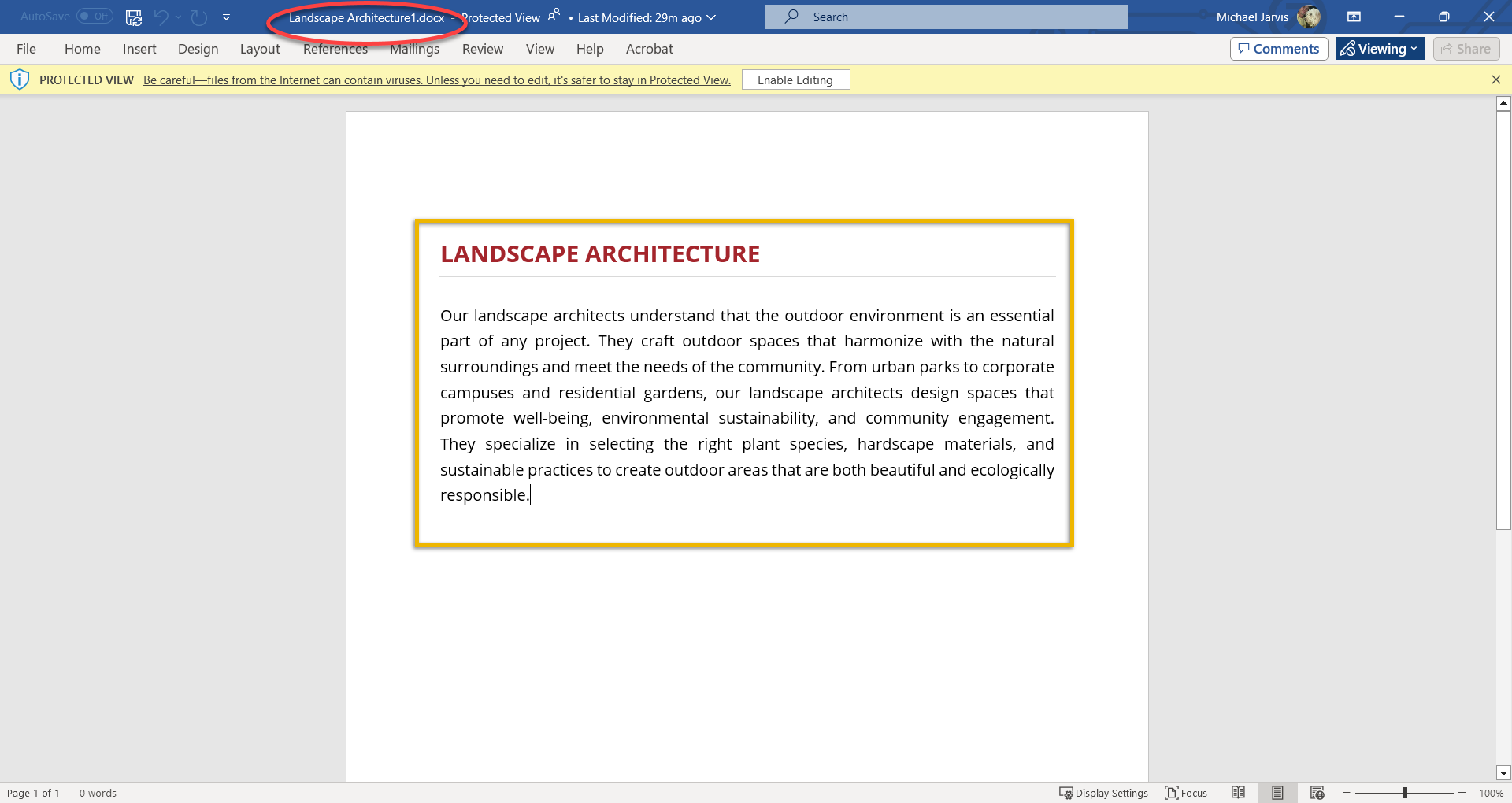Open the Ribbon Display Options icon
Image resolution: width=1512 pixels, height=803 pixels.
[x=1354, y=17]
